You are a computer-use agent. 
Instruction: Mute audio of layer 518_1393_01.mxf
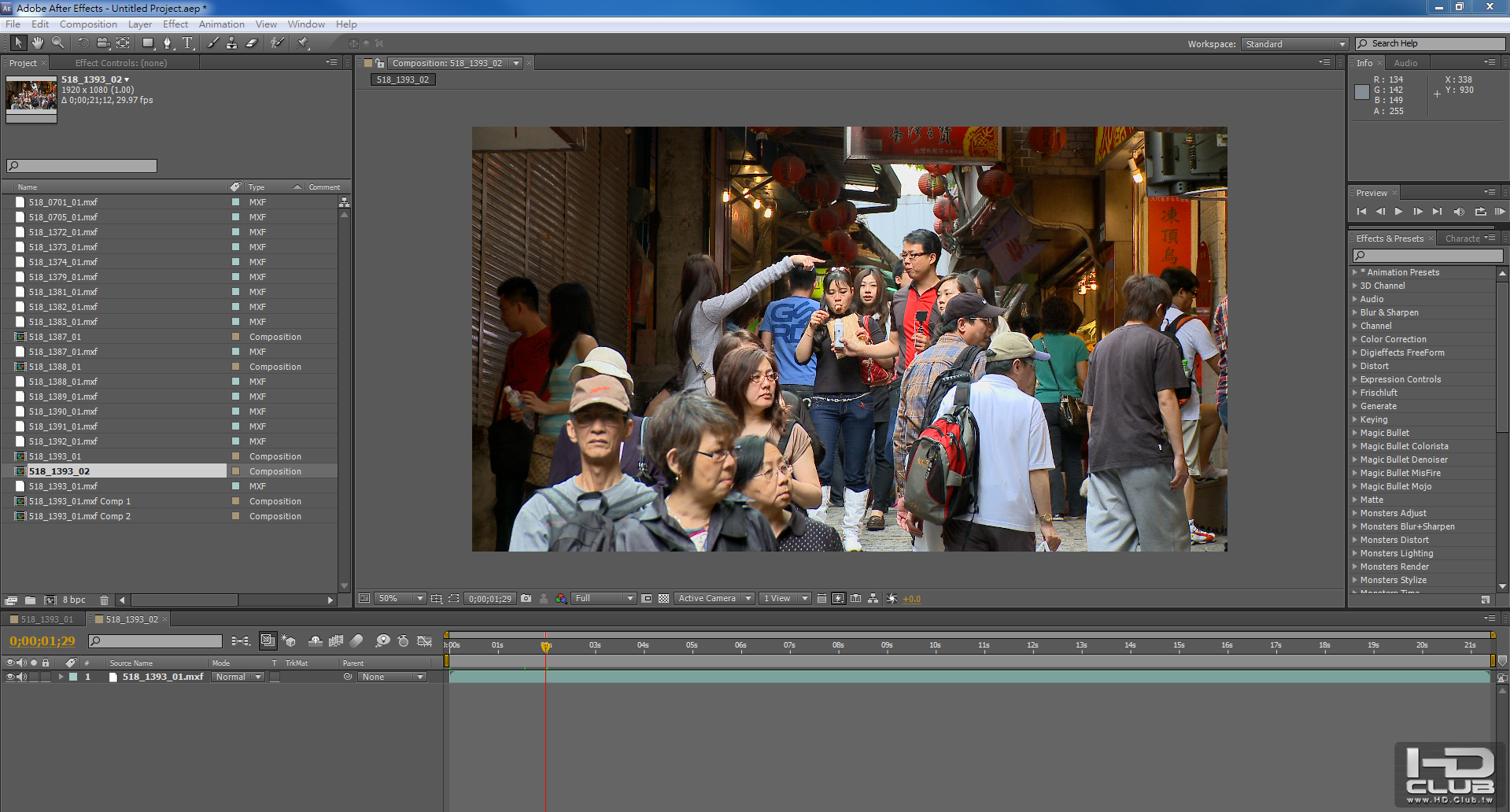(22, 677)
